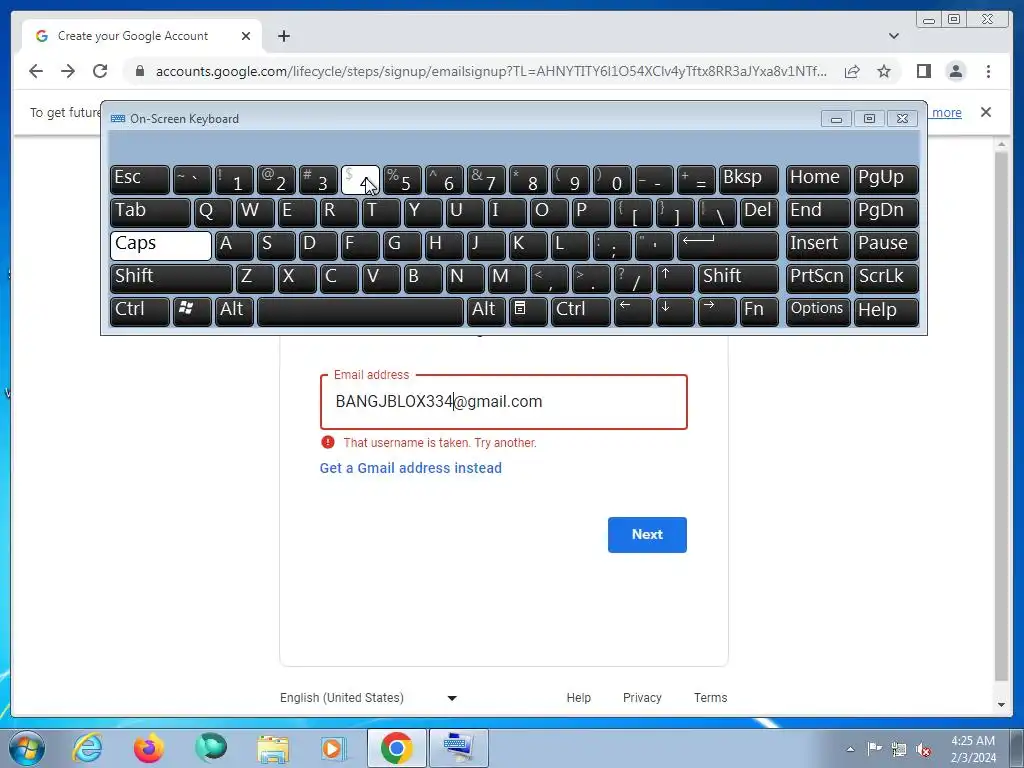Open Chrome three-dot menu
The image size is (1024, 768).
pos(988,71)
